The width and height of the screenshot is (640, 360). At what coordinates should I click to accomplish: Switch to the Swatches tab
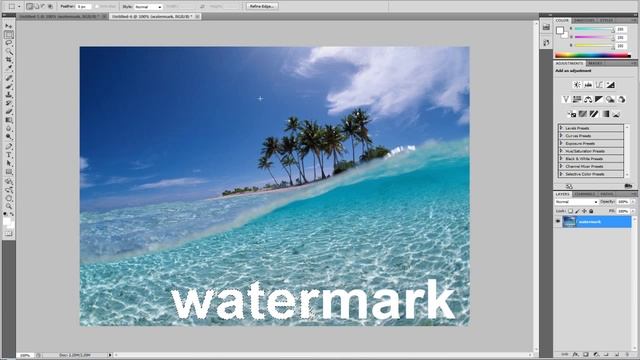584,20
